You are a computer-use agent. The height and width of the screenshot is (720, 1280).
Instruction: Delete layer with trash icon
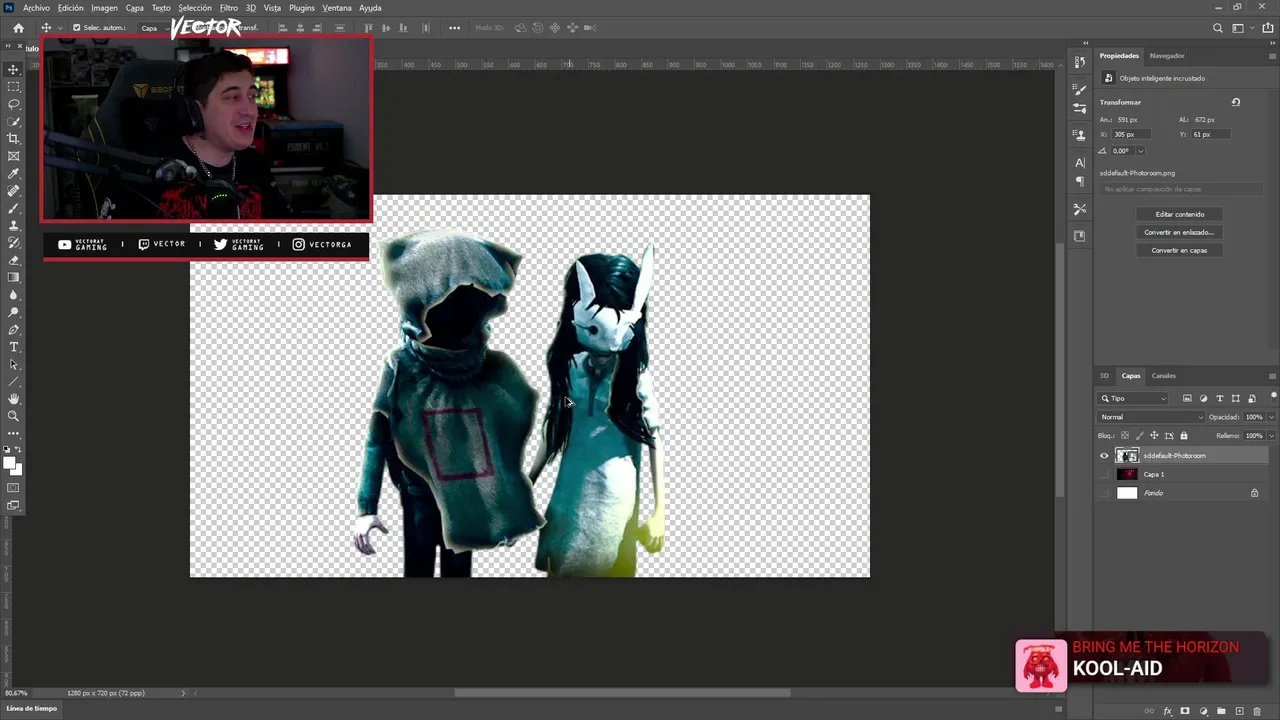coord(1257,711)
